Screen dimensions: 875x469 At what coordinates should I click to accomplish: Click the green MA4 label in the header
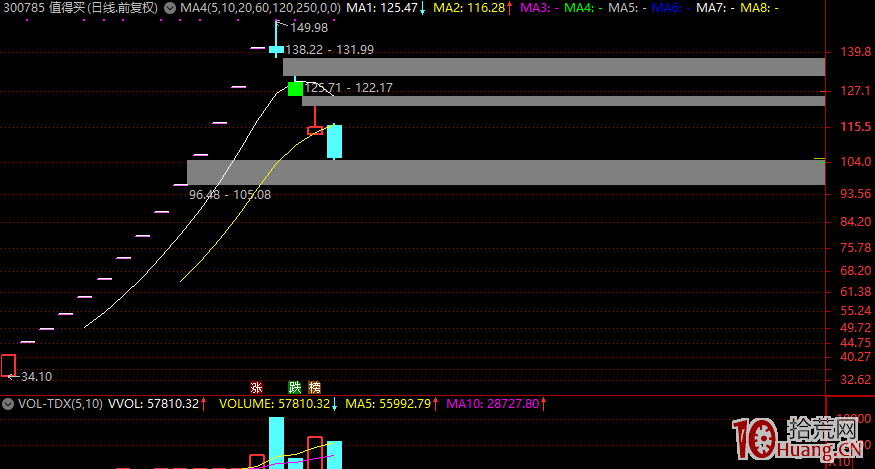[583, 8]
